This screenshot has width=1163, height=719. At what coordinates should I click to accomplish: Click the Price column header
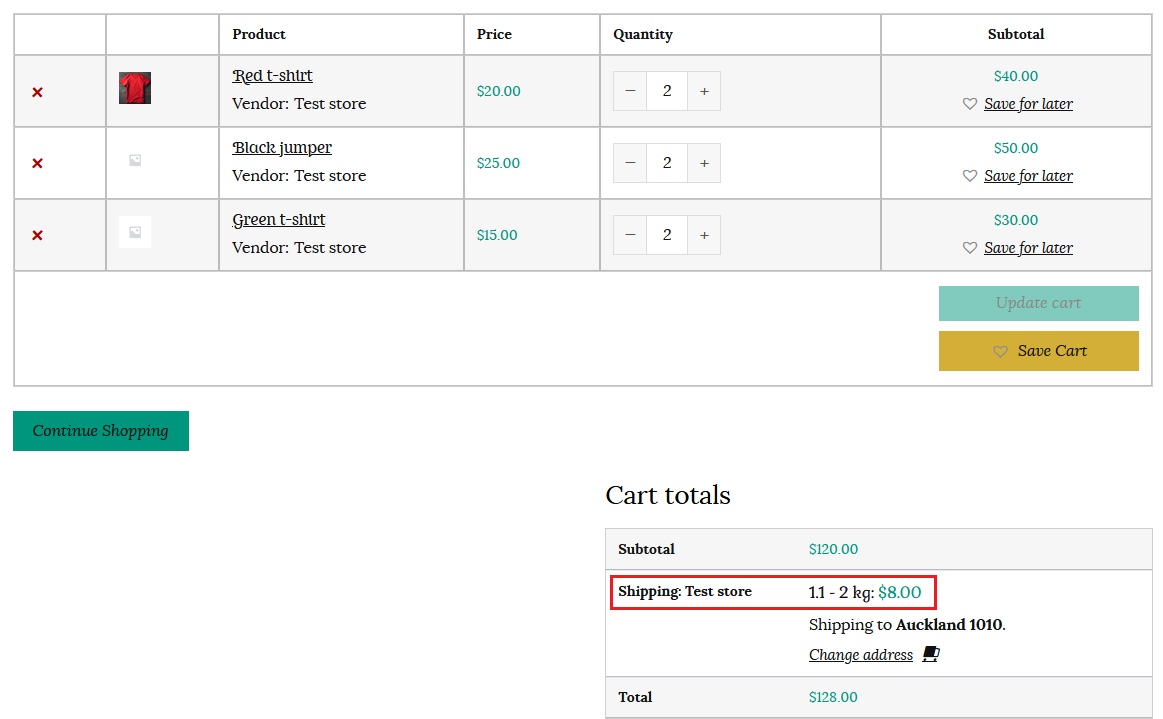[494, 34]
